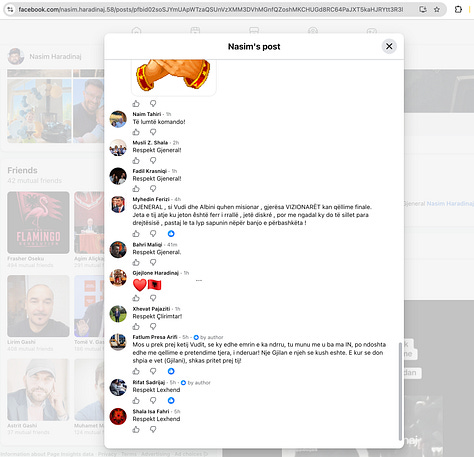Like Gjejlone Haradinaj's heart comment
The height and width of the screenshot is (457, 474).
click(x=136, y=298)
